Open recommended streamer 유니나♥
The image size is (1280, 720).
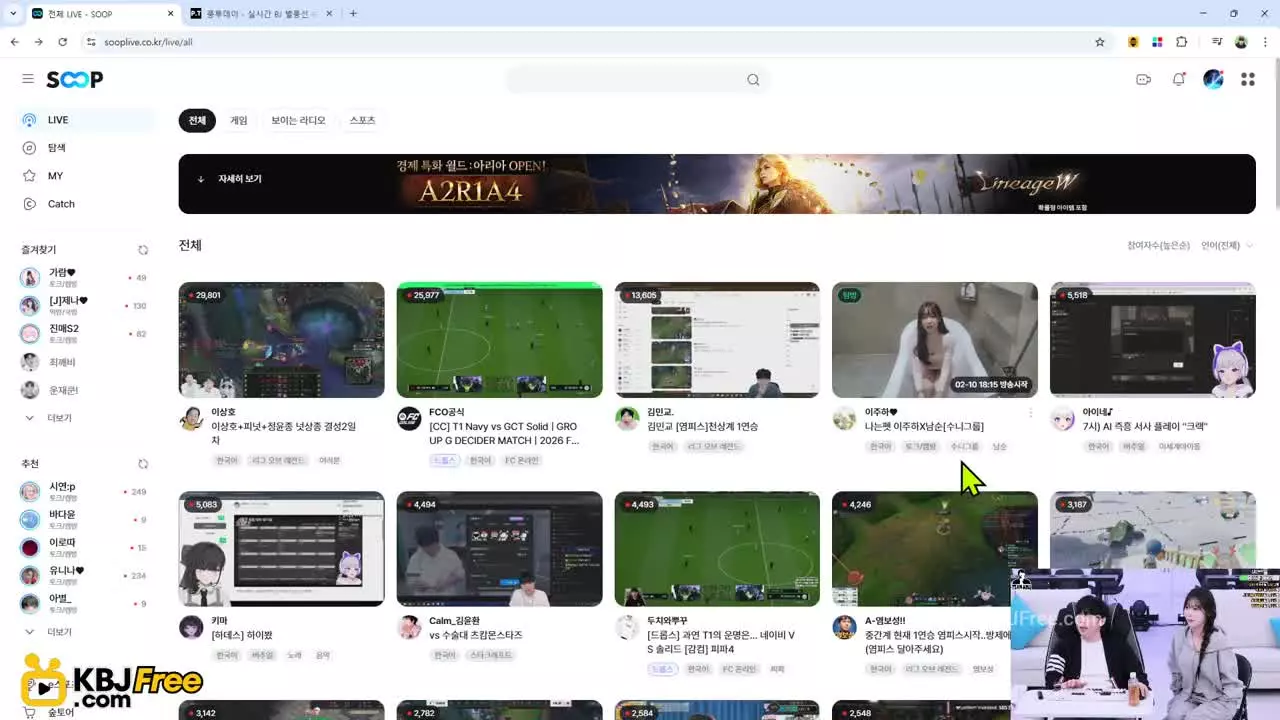(86, 576)
